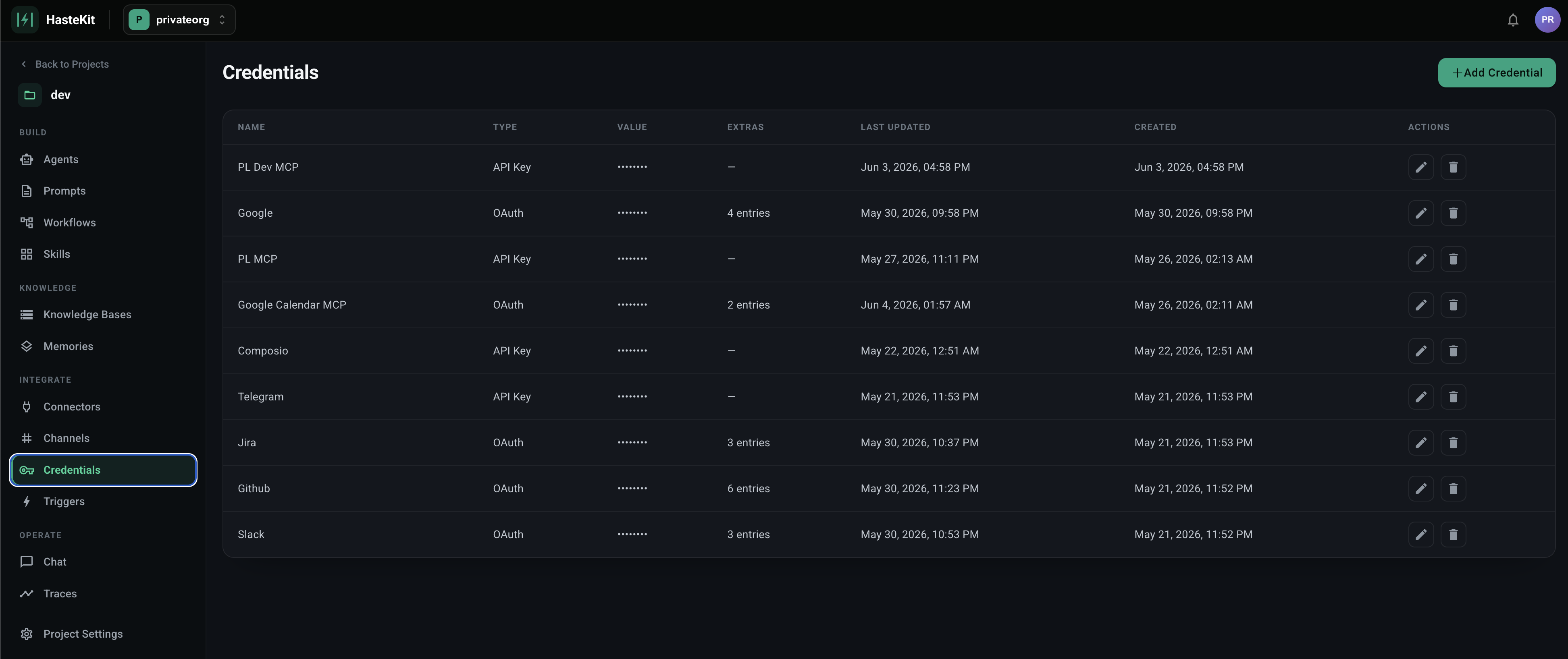Edit the PL MCP credential
1568x659 pixels.
[1421, 259]
